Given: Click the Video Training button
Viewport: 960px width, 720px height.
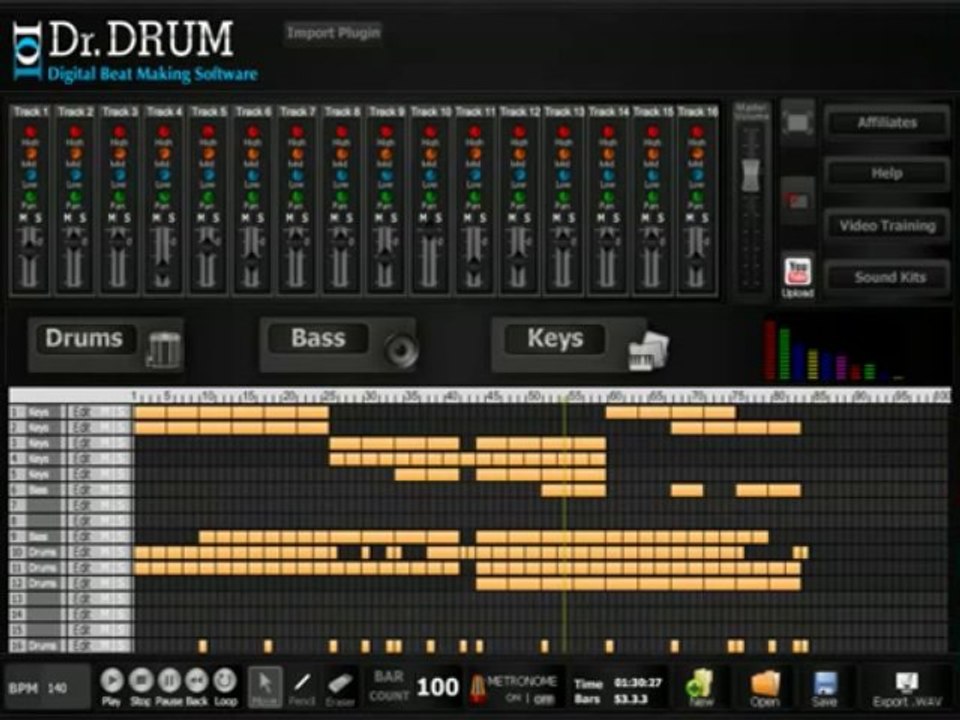Looking at the screenshot, I should coord(887,226).
